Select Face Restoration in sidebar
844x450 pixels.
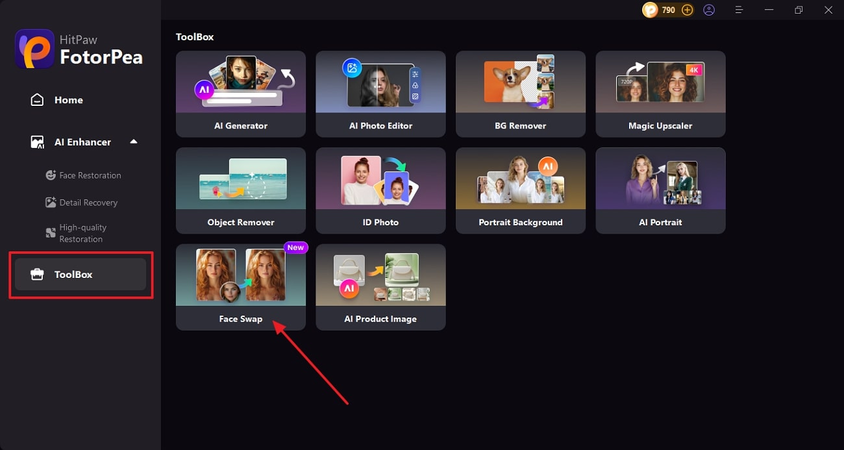(x=90, y=175)
